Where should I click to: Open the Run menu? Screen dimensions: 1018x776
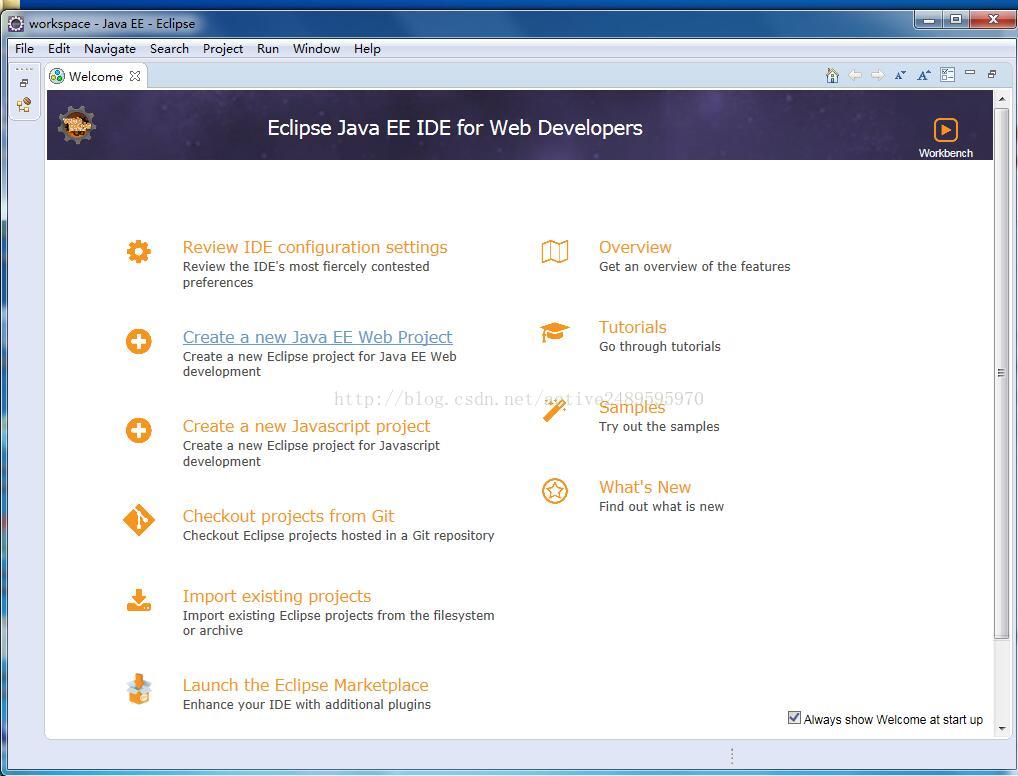[x=267, y=49]
